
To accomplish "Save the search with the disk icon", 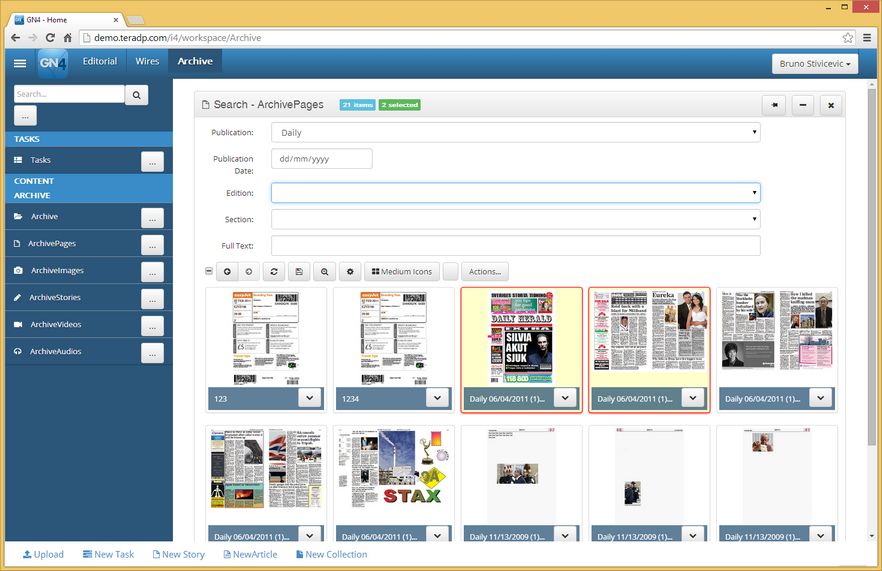I will [x=299, y=272].
